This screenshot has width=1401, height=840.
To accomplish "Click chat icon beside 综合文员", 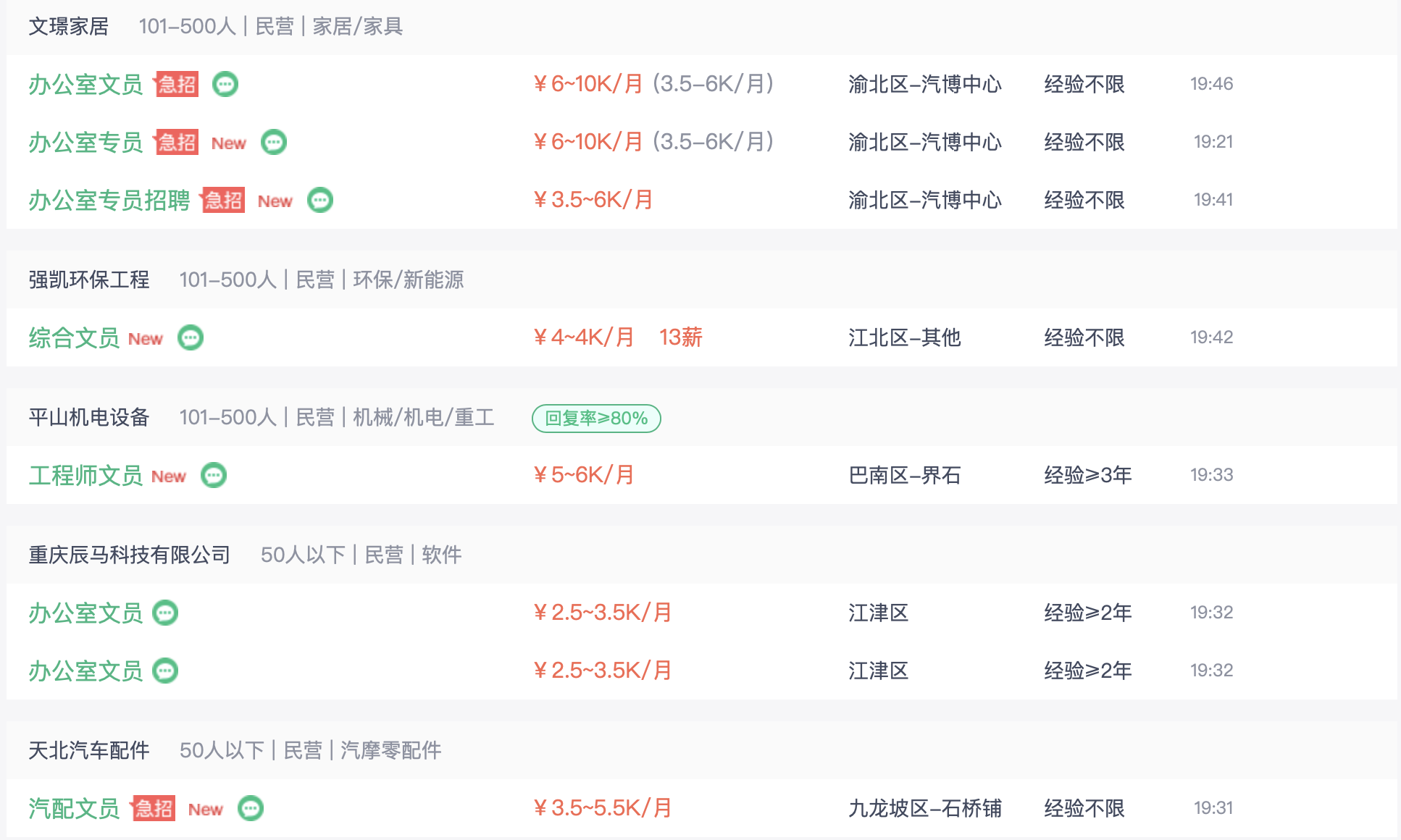I will click(191, 337).
